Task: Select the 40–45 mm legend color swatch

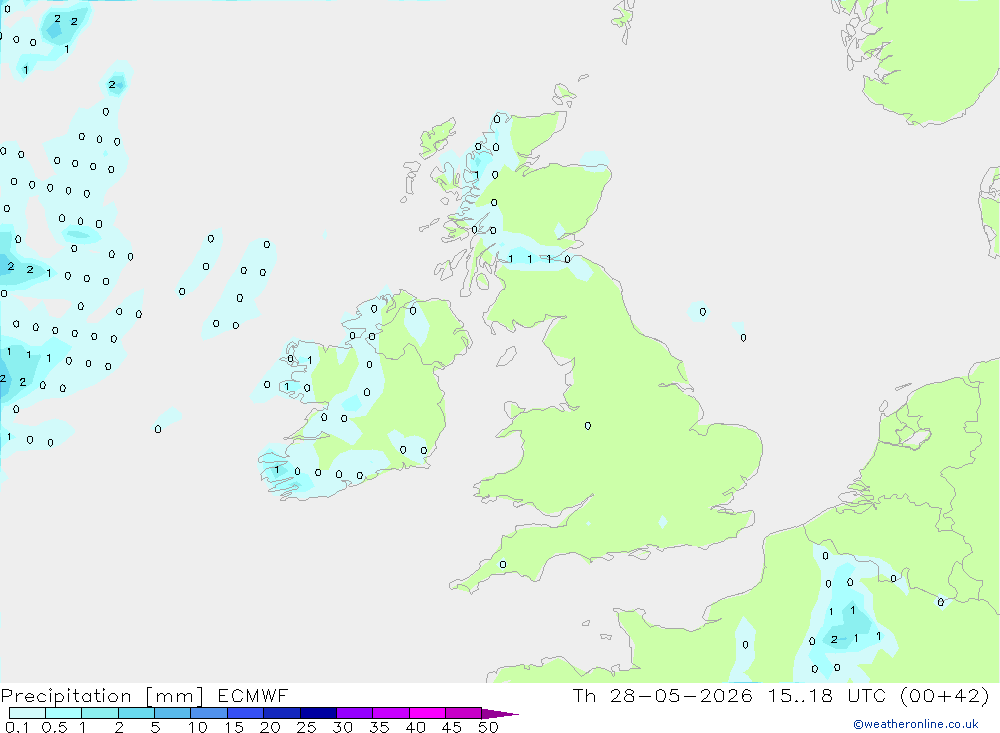Action: pyautogui.click(x=427, y=713)
